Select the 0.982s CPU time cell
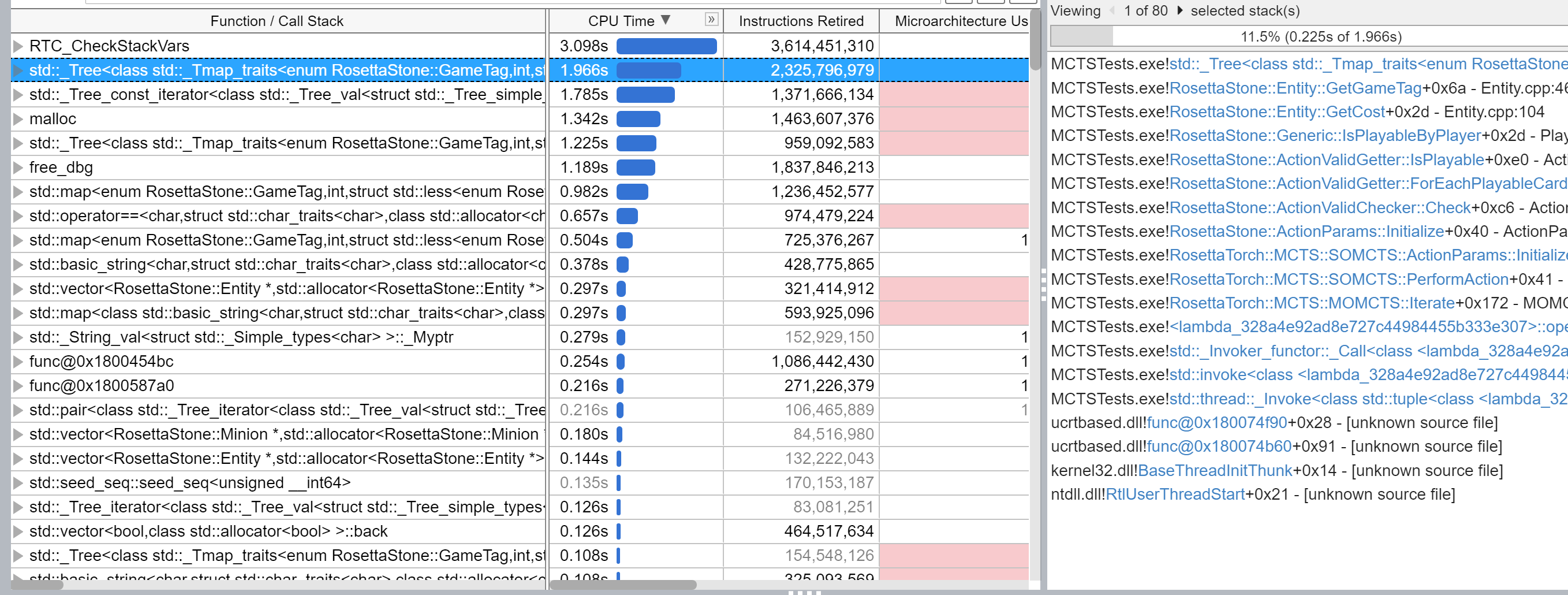 [x=636, y=191]
